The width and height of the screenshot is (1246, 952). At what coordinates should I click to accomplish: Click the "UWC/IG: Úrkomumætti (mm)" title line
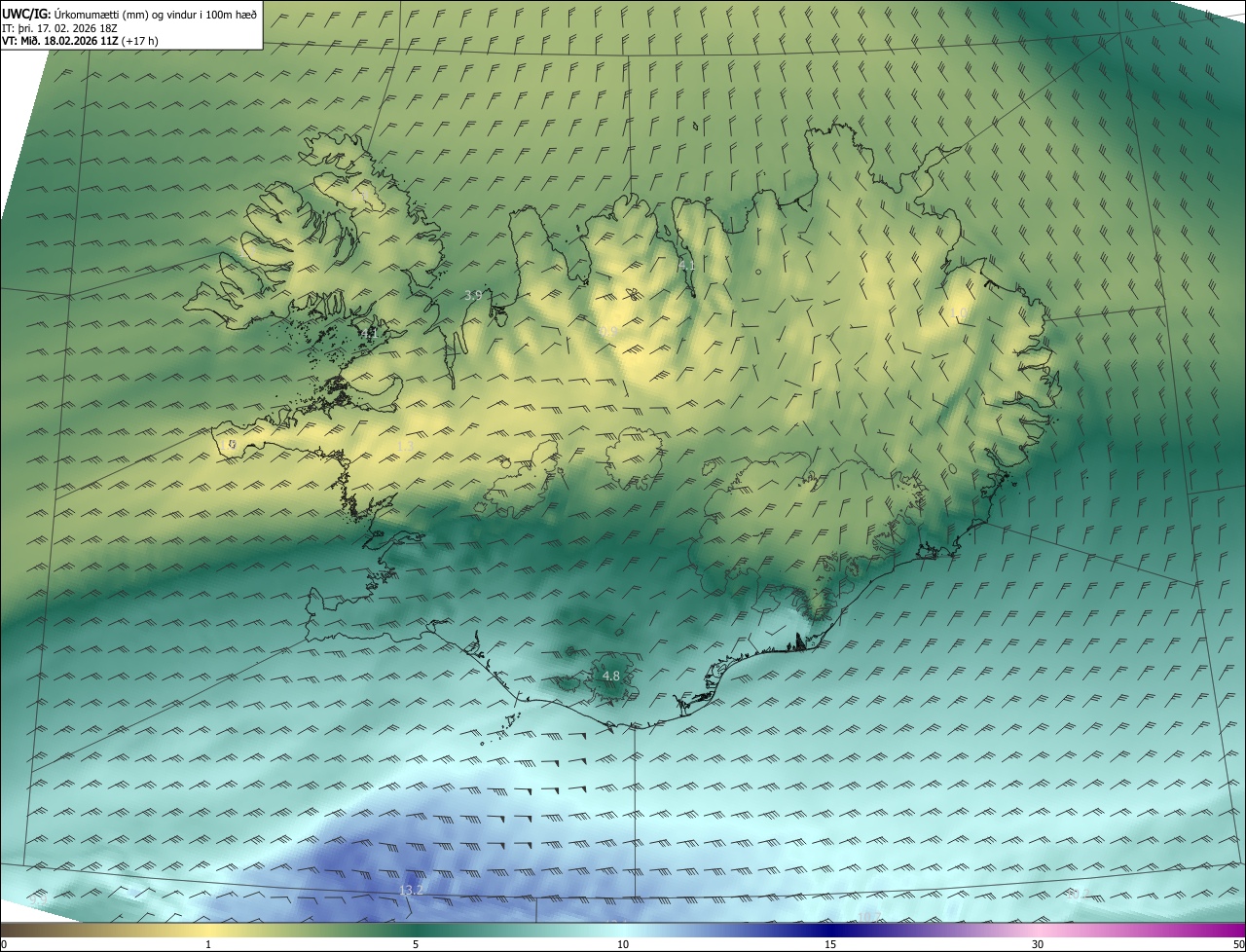(129, 14)
